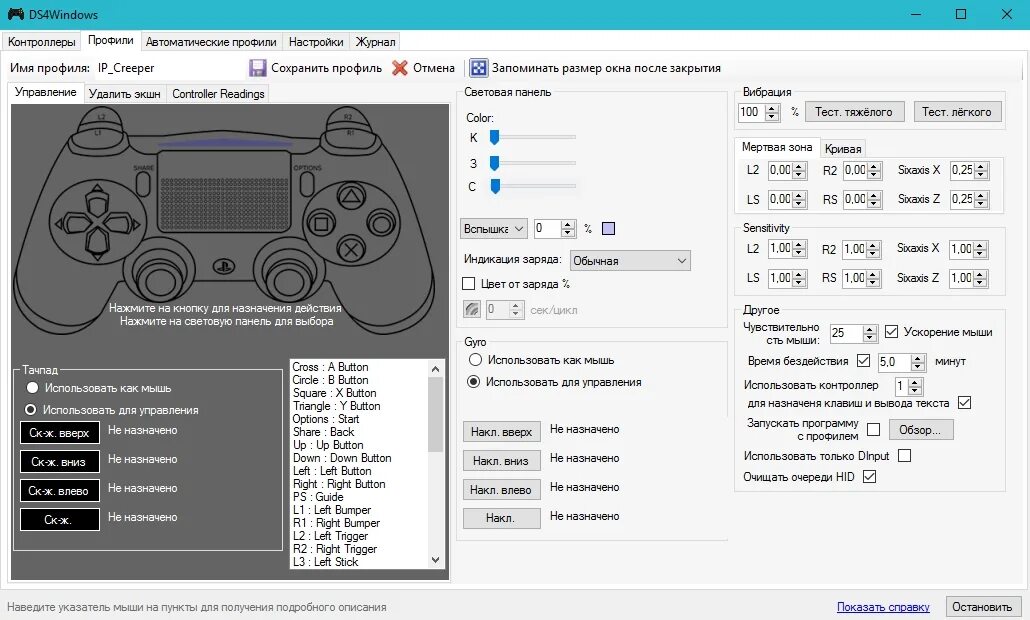1030x620 pixels.
Task: Click the left analog stick on the controller image
Action: point(158,280)
